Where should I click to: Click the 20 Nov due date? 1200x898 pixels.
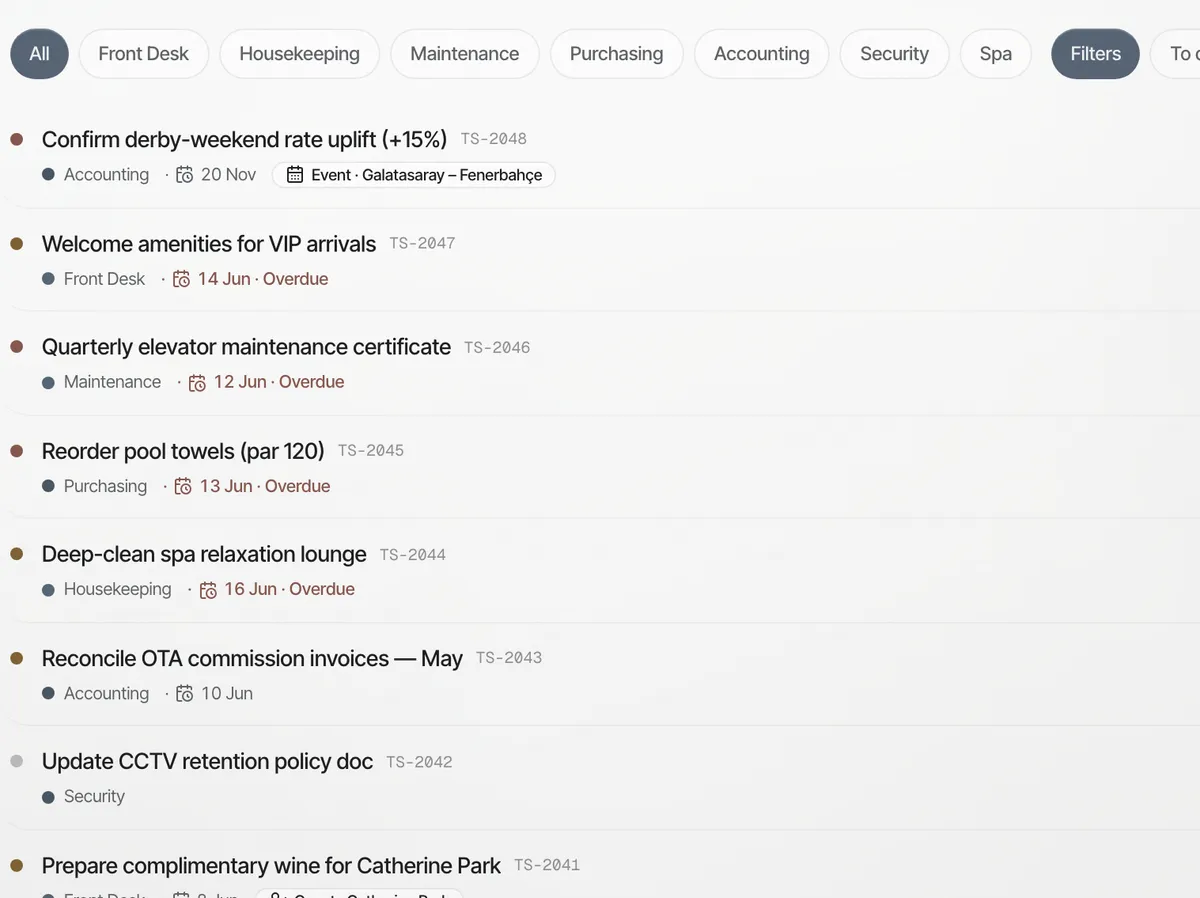228,175
